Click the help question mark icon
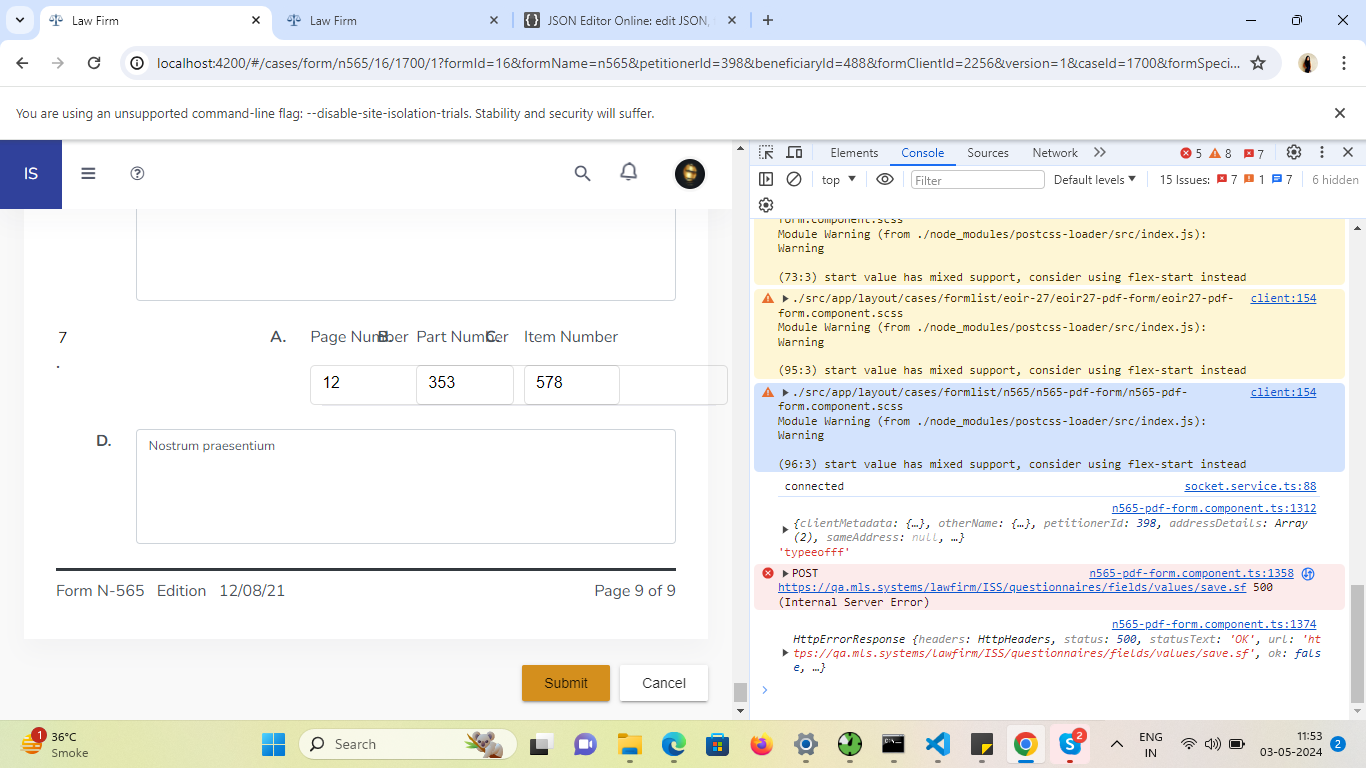 click(138, 173)
